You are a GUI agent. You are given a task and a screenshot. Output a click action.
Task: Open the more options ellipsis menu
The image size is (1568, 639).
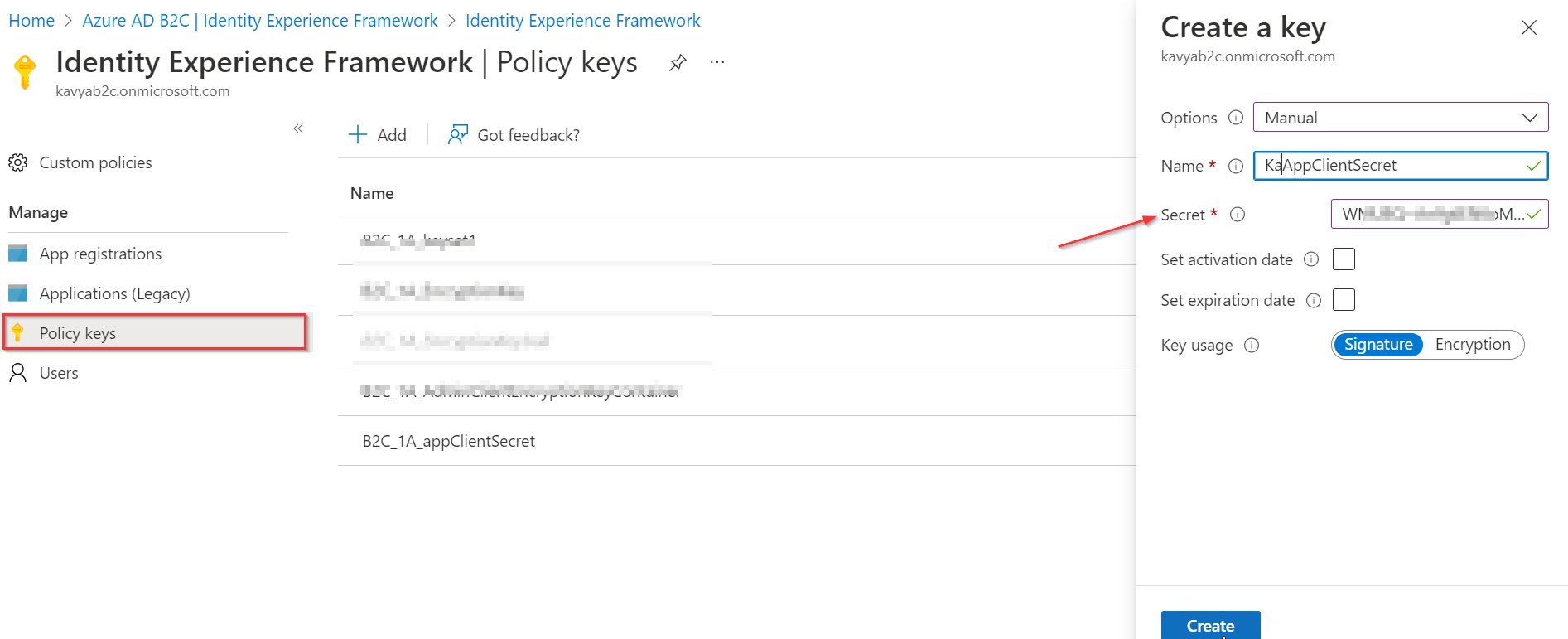(x=717, y=62)
